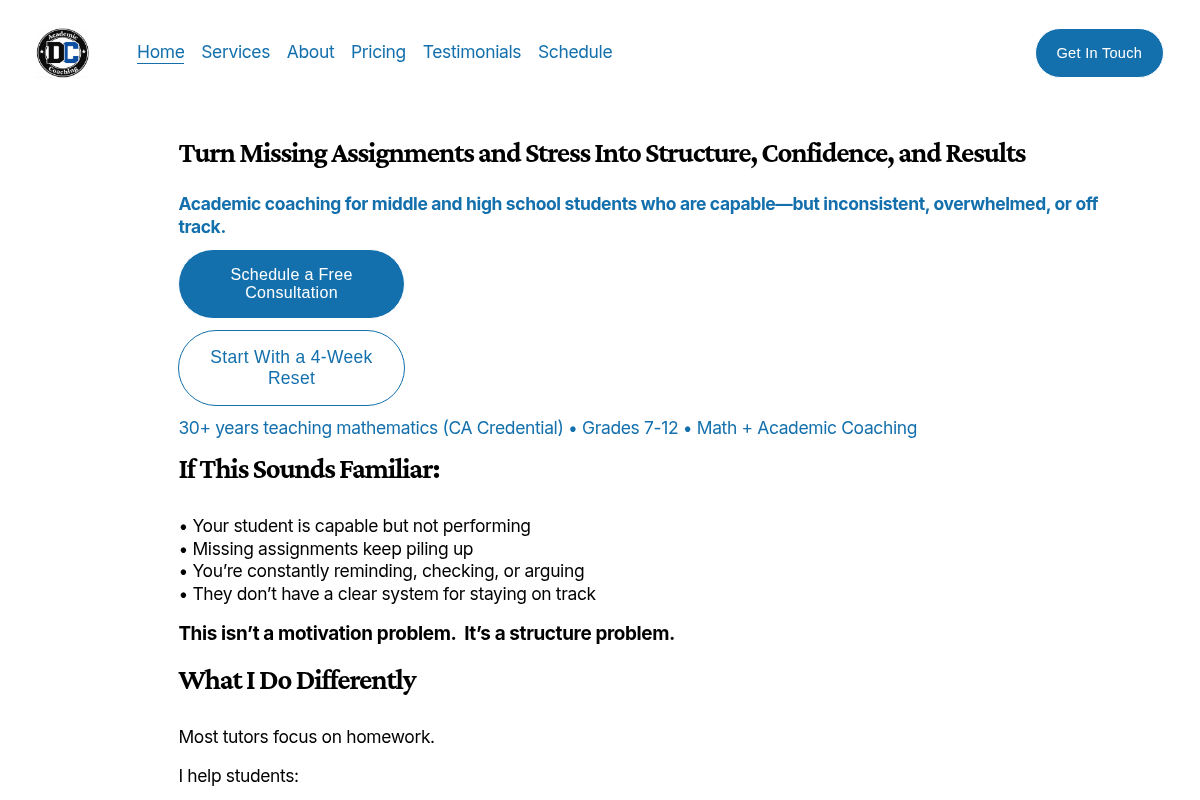Click Start With a 4-Week Reset
This screenshot has height=800, width=1200.
(291, 368)
